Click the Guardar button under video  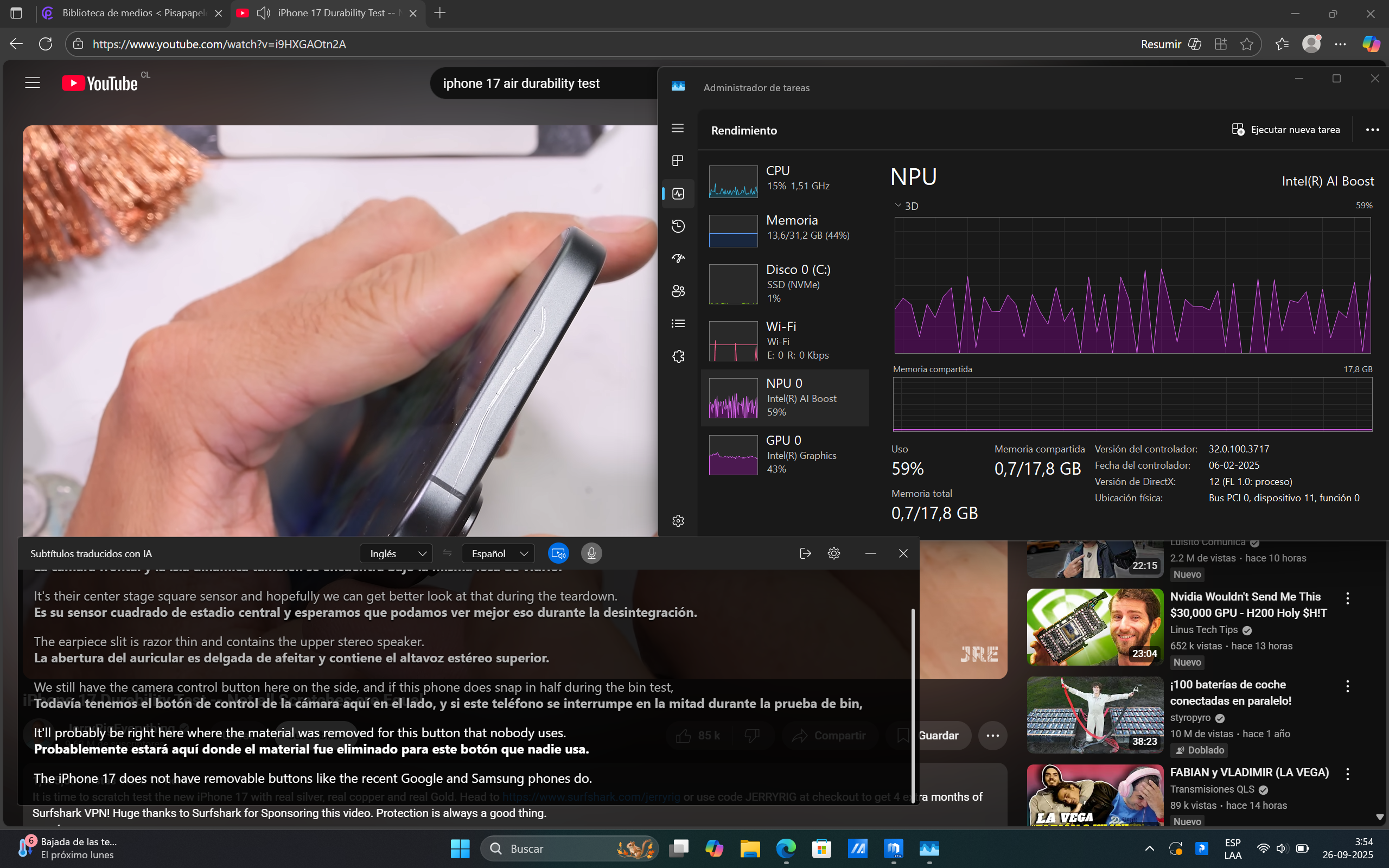(938, 736)
